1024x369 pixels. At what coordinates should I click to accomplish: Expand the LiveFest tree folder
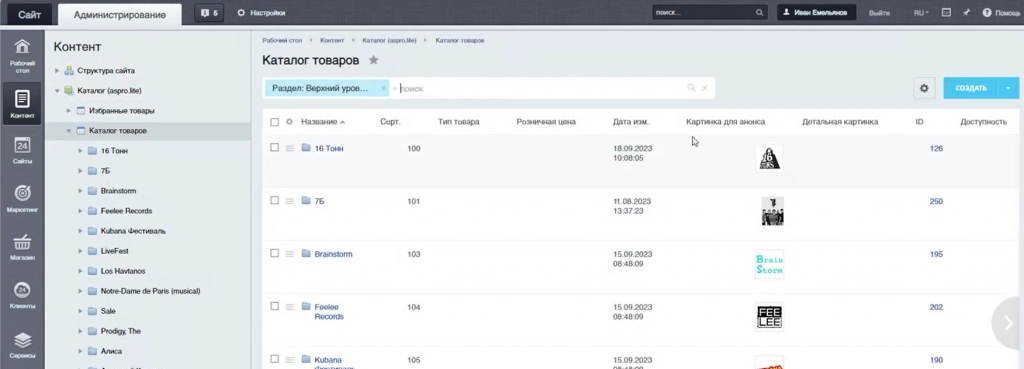(80, 251)
